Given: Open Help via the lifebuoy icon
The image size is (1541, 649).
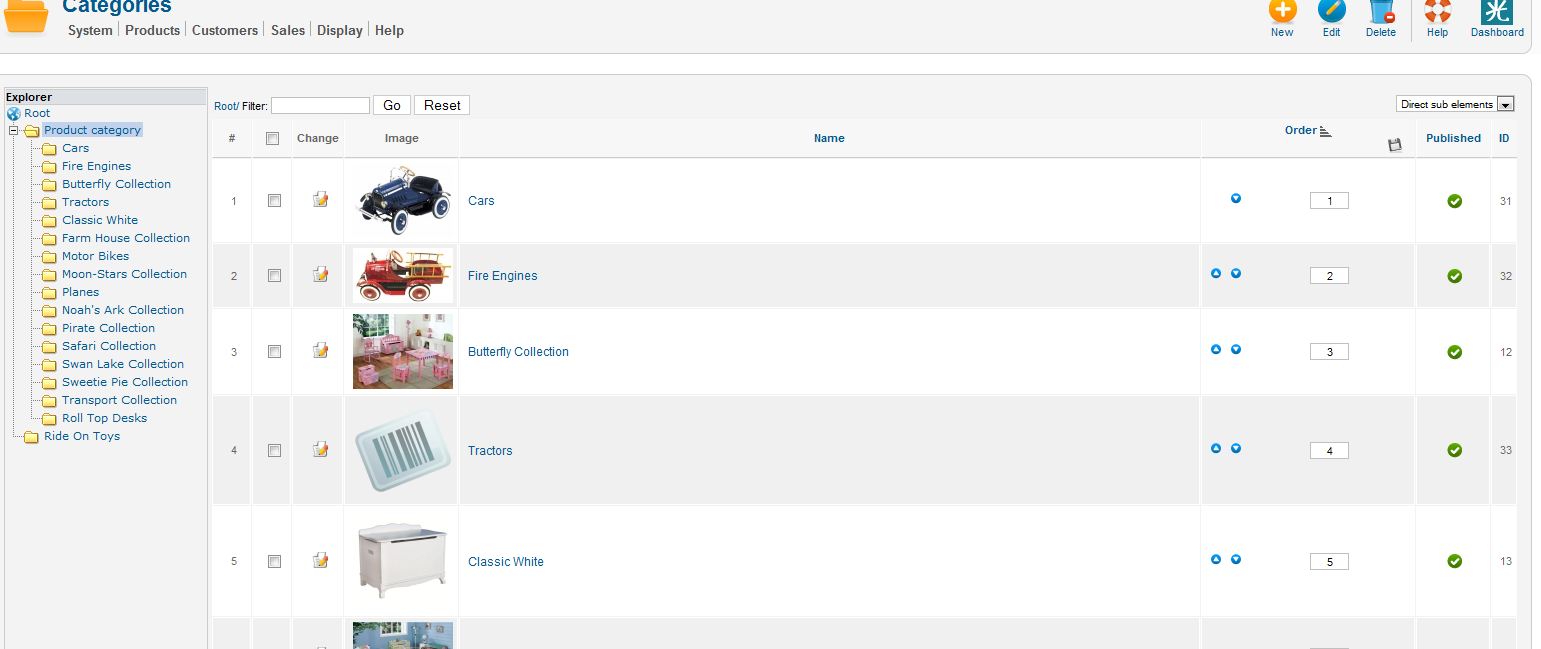Looking at the screenshot, I should pyautogui.click(x=1437, y=12).
